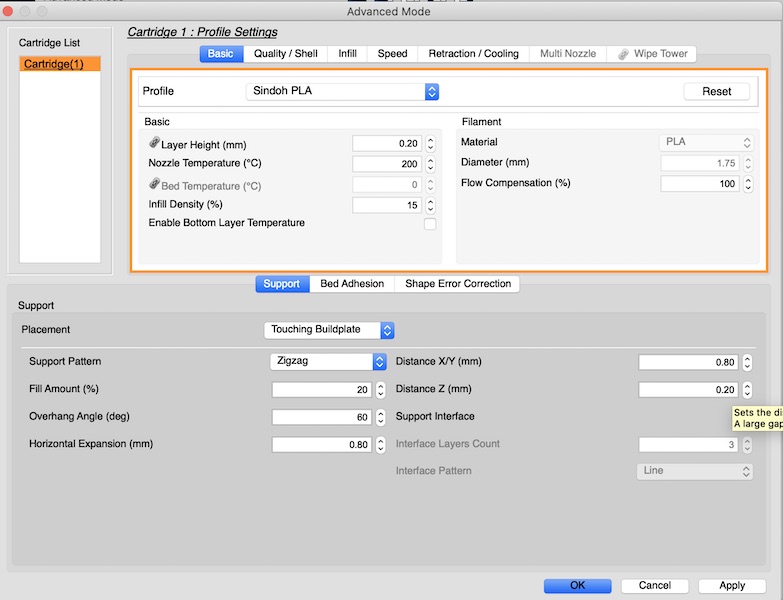Viewport: 783px width, 600px height.
Task: Open the Placement dropdown set to Touching Buildplate
Action: coord(329,329)
